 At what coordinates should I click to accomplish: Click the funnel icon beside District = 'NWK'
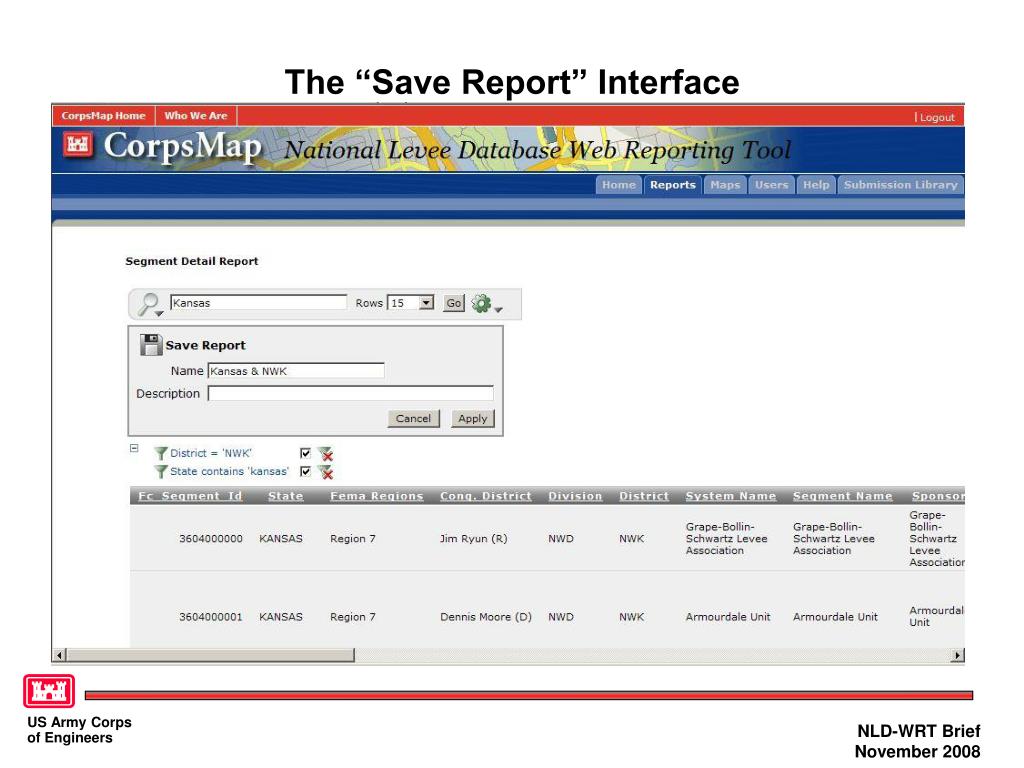pyautogui.click(x=161, y=453)
